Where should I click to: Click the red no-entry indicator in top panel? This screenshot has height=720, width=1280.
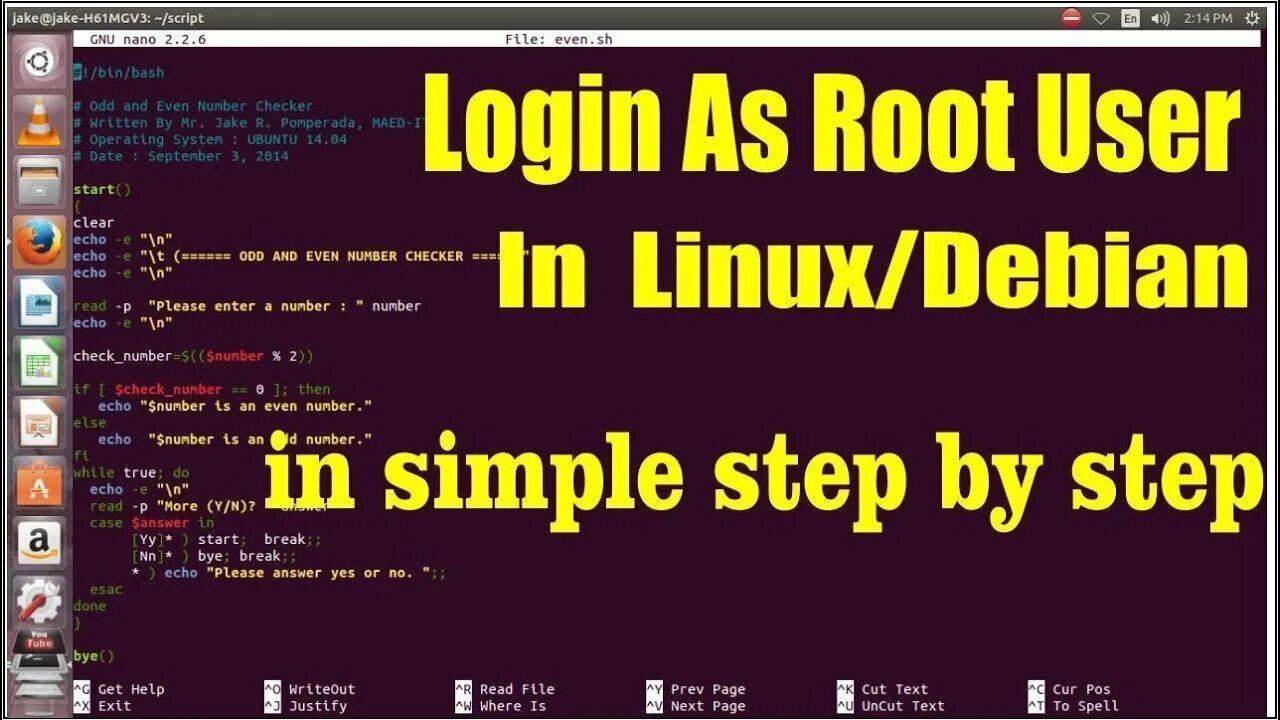click(1071, 18)
